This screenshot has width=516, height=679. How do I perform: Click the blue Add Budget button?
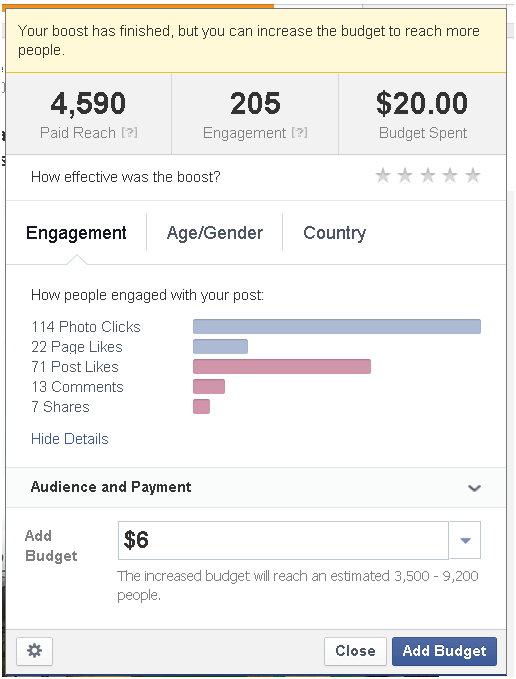pos(445,651)
